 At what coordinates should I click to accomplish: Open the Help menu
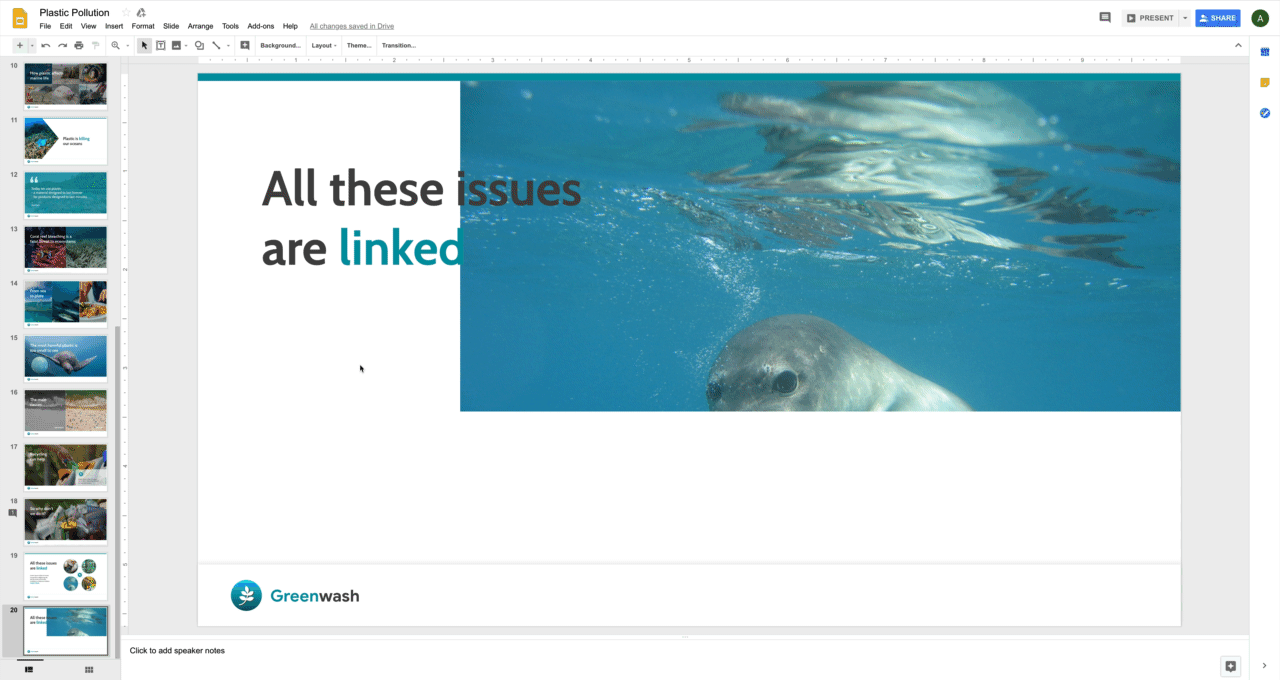[290, 26]
